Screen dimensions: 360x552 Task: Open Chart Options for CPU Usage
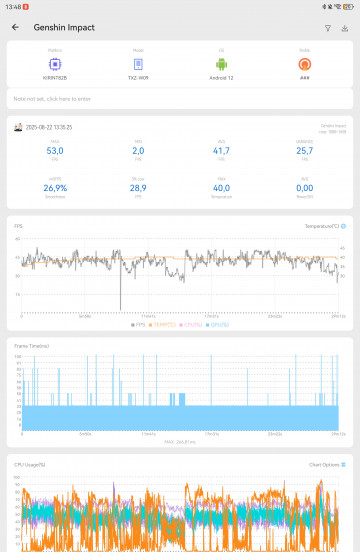click(x=327, y=465)
